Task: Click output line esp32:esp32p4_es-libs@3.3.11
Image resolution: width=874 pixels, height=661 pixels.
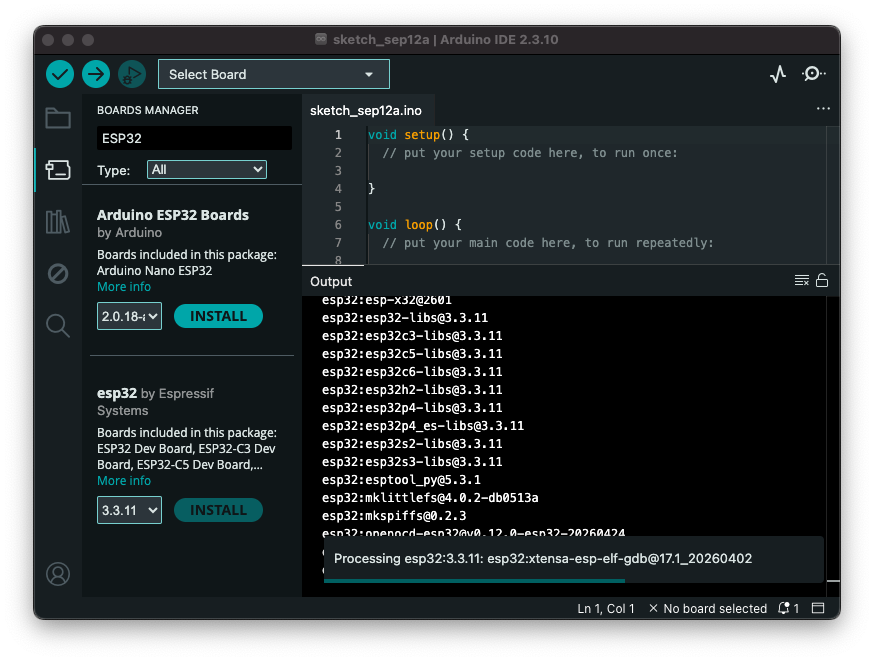Action: pyautogui.click(x=423, y=426)
